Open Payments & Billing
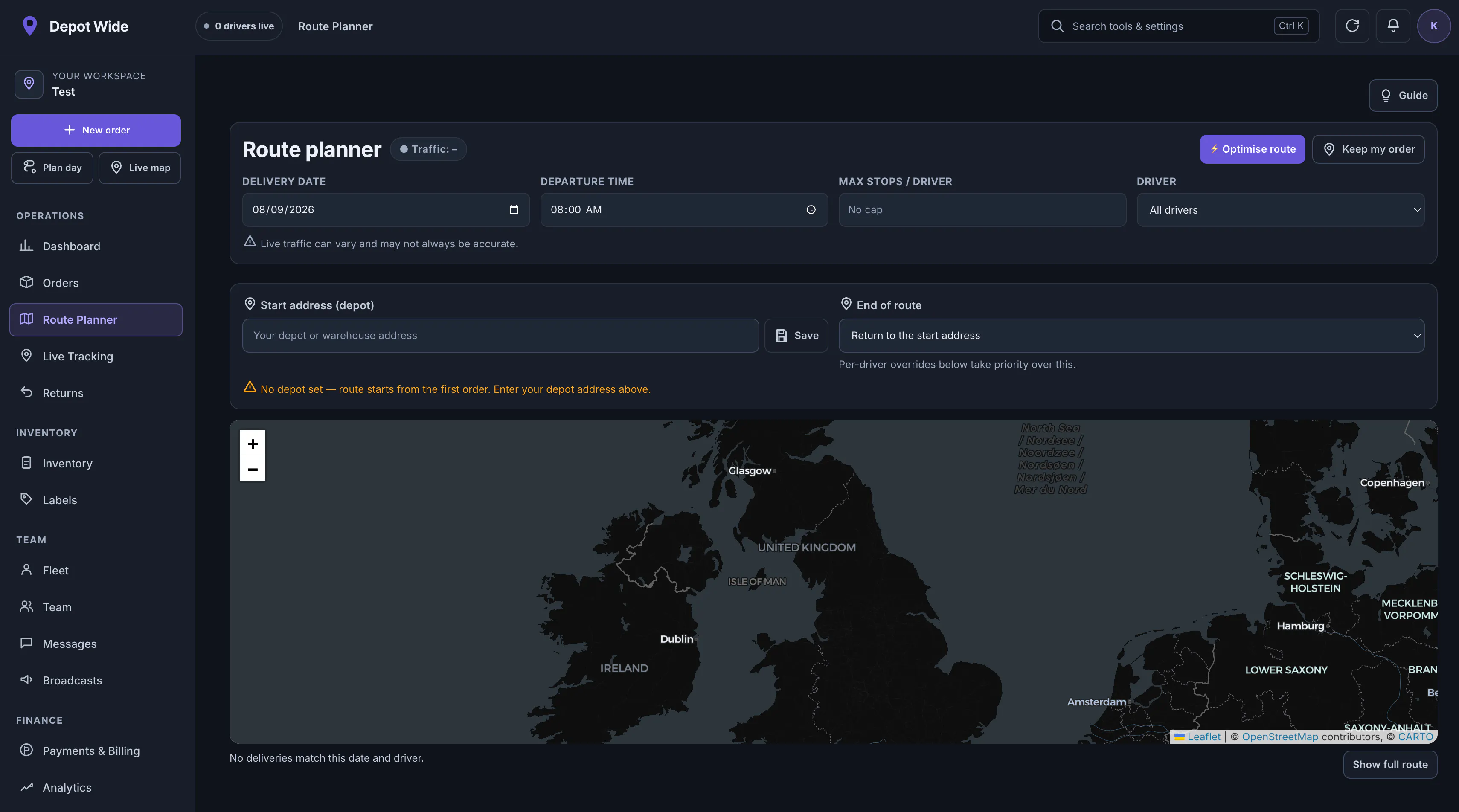The height and width of the screenshot is (812, 1459). [96, 751]
